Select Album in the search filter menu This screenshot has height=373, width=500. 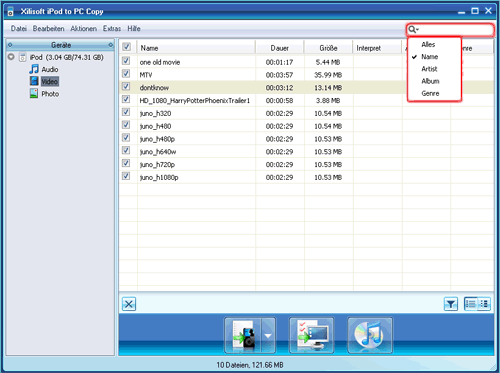click(x=430, y=81)
